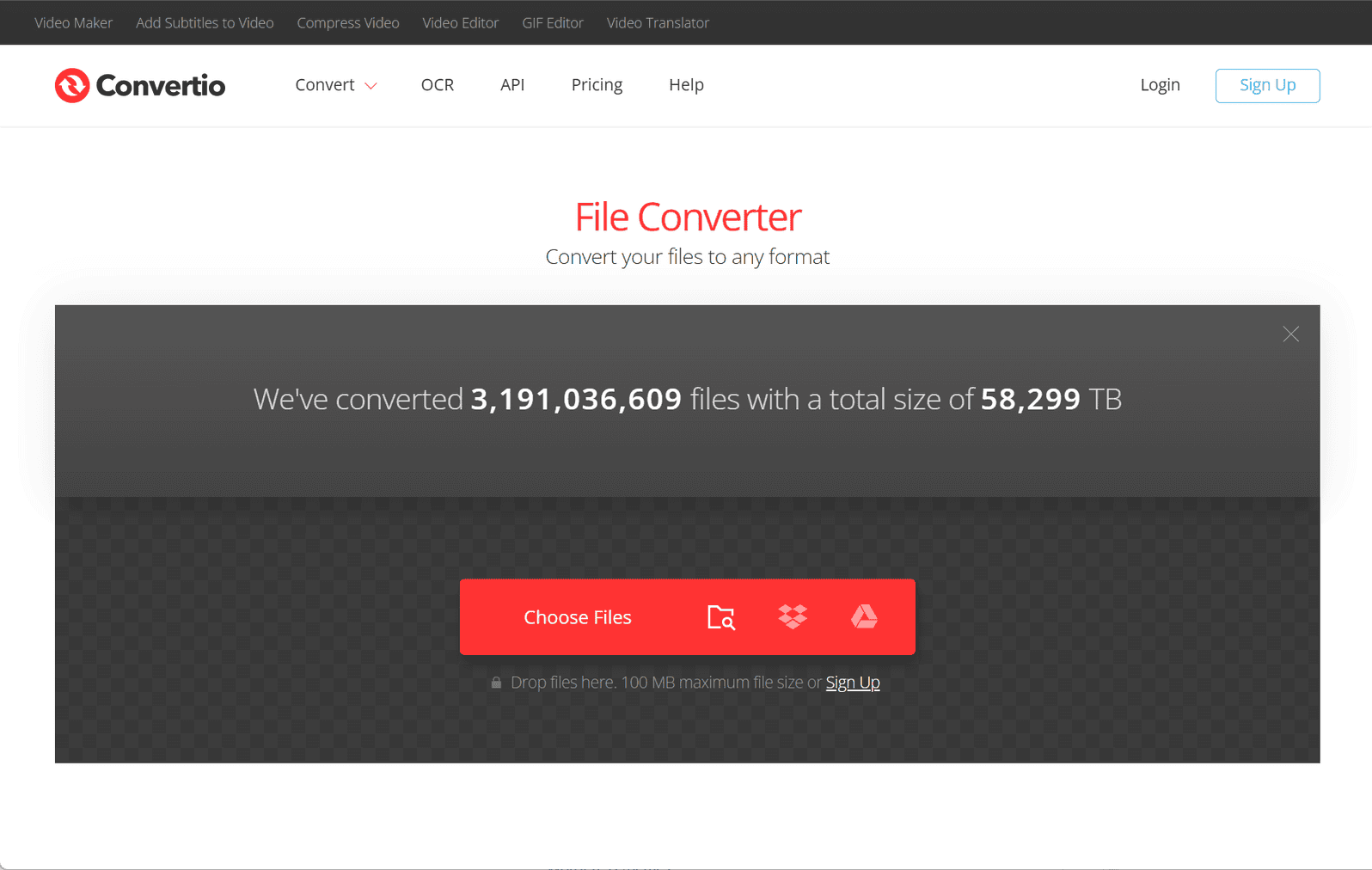Click Sign Up link below drop area

tap(853, 683)
